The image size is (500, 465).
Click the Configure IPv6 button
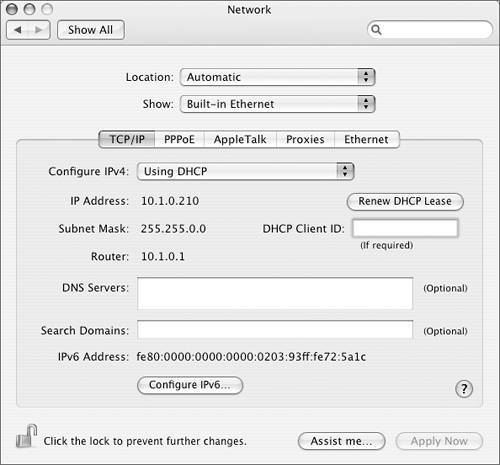point(190,385)
